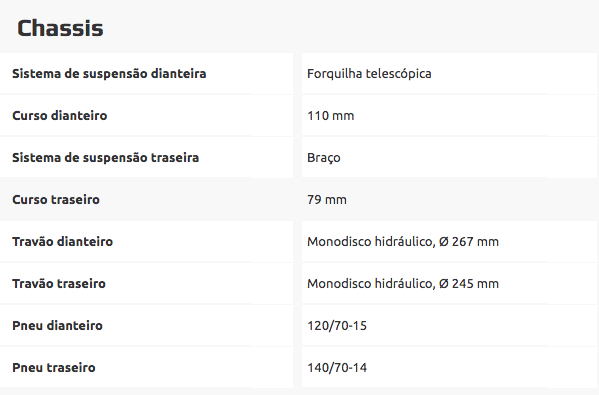Select the Travão dianteiro label

[x=63, y=241]
